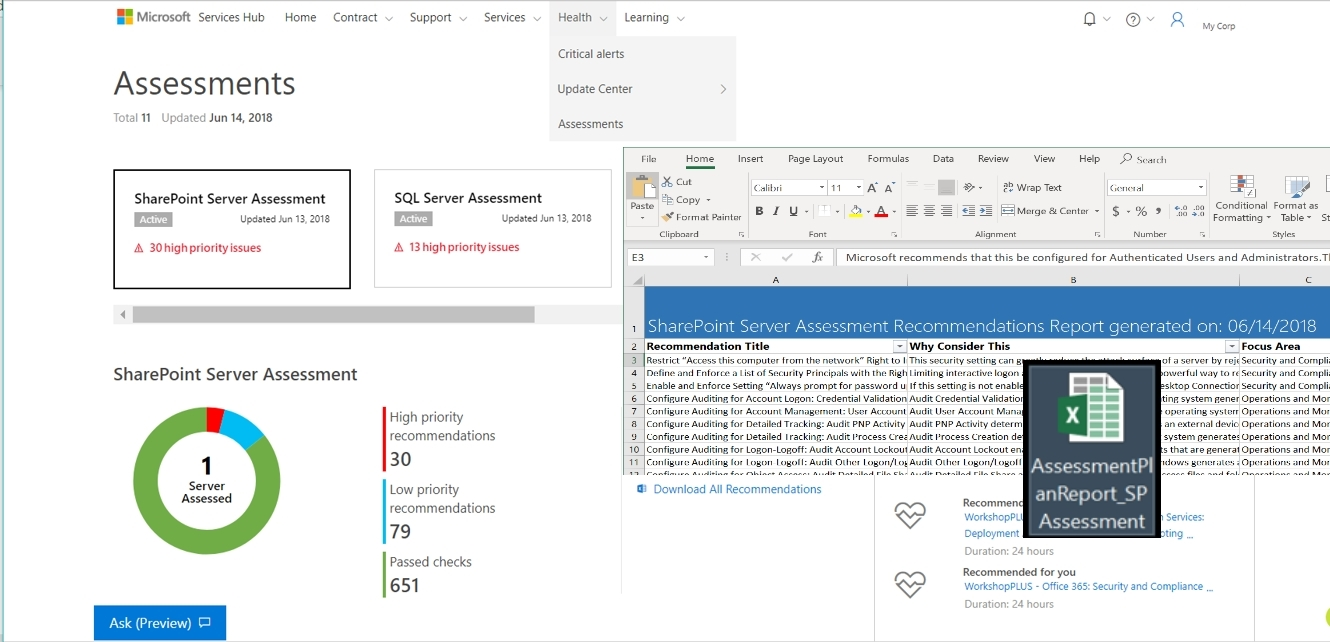This screenshot has width=1330, height=642.
Task: Apply Comma style number format
Action: tap(1158, 211)
